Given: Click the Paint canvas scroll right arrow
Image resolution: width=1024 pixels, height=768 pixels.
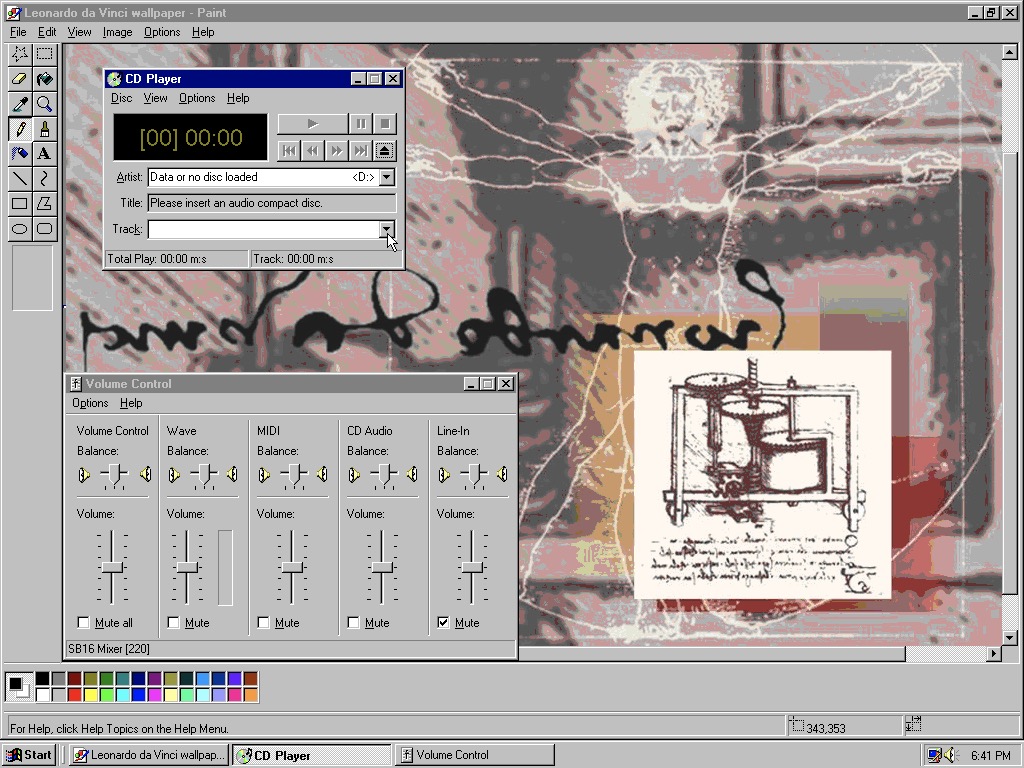Looking at the screenshot, I should click(994, 653).
